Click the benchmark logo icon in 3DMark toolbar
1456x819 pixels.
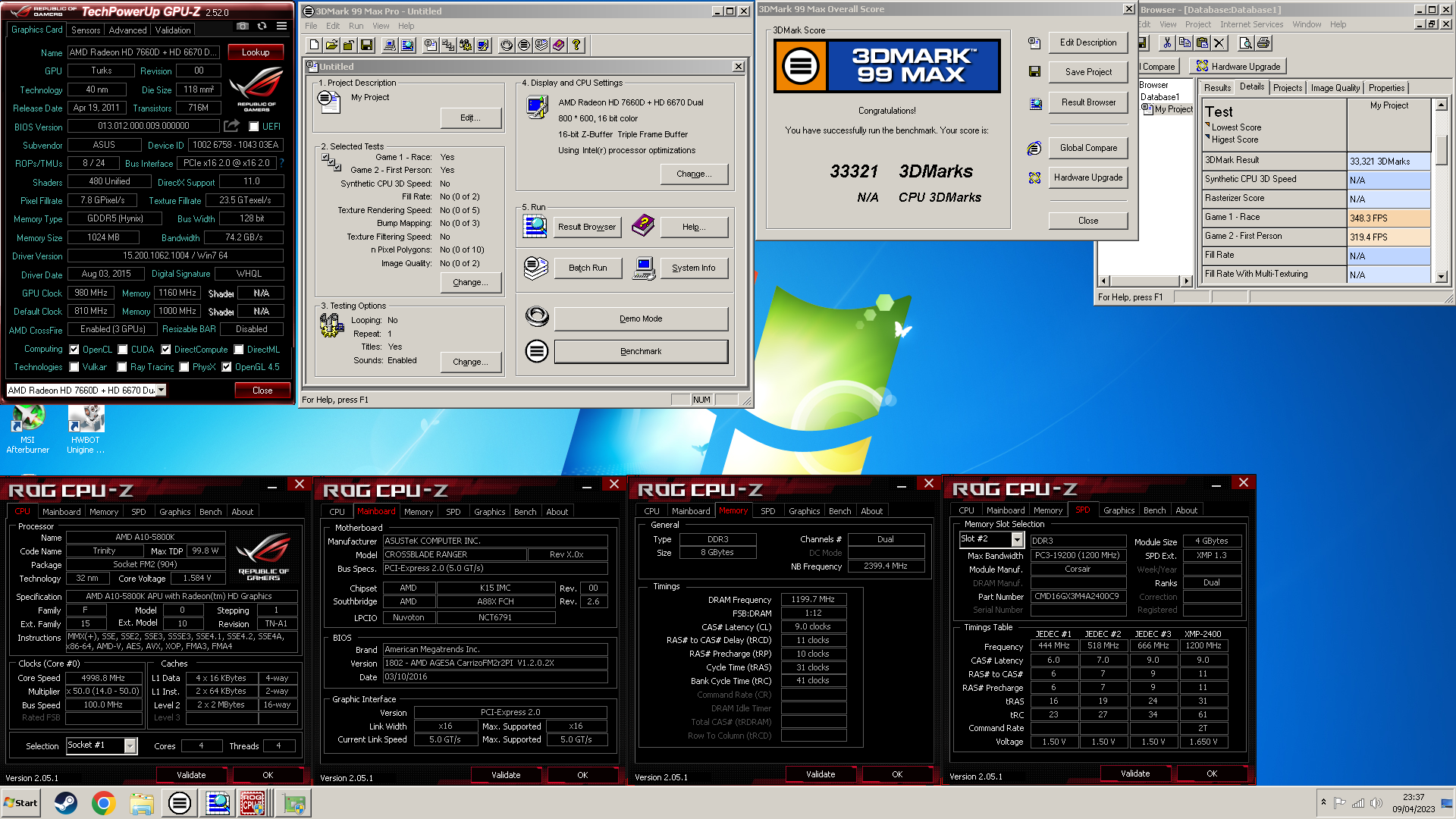coord(524,45)
